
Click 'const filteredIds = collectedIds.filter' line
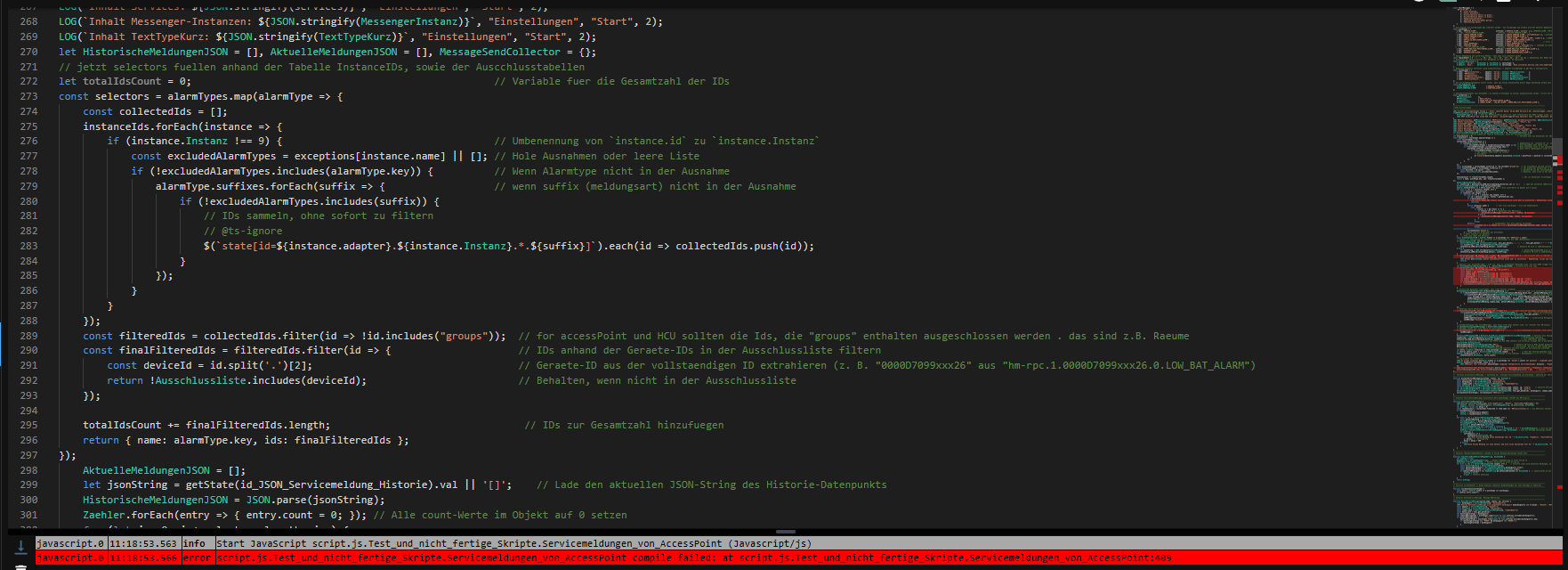tap(295, 336)
